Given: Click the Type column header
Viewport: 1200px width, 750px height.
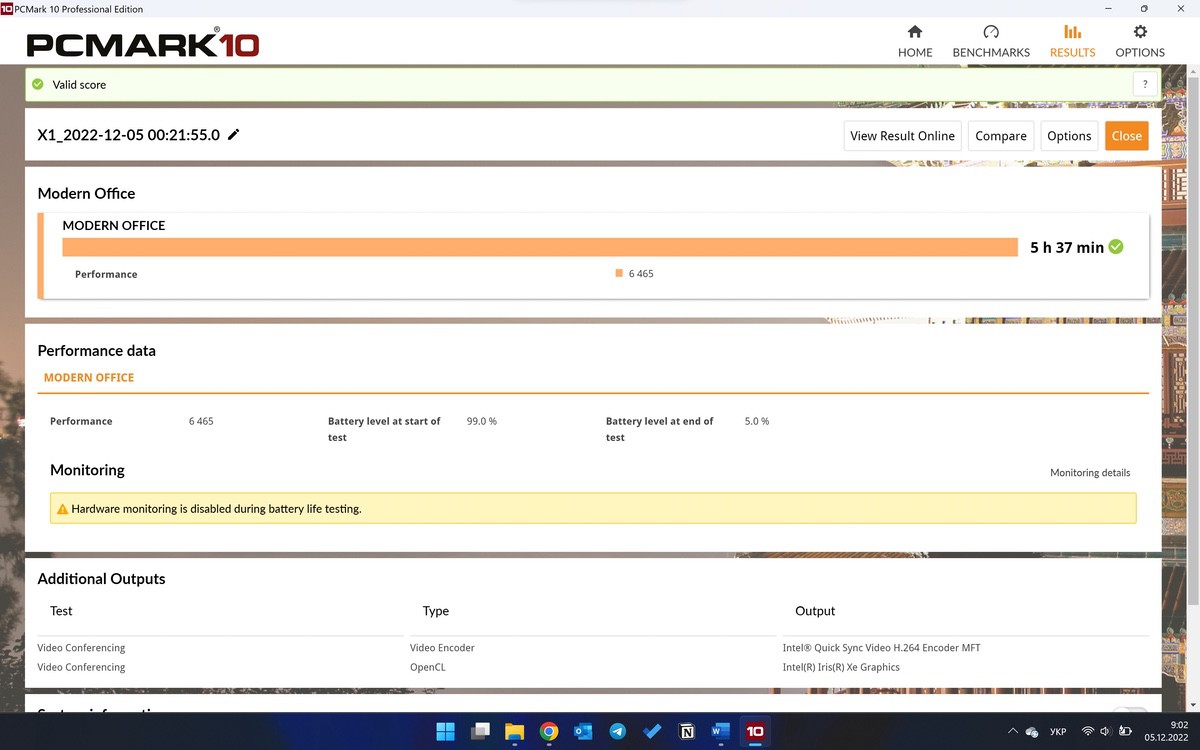Looking at the screenshot, I should click(436, 611).
